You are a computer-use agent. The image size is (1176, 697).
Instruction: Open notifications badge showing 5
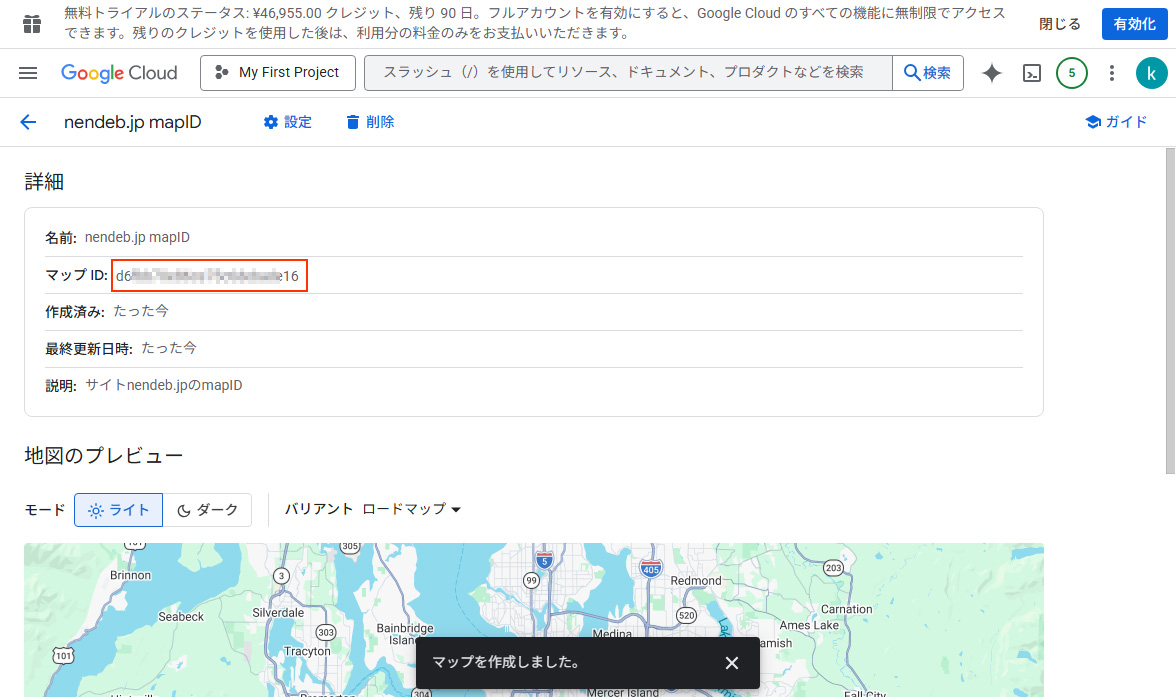coord(1072,73)
